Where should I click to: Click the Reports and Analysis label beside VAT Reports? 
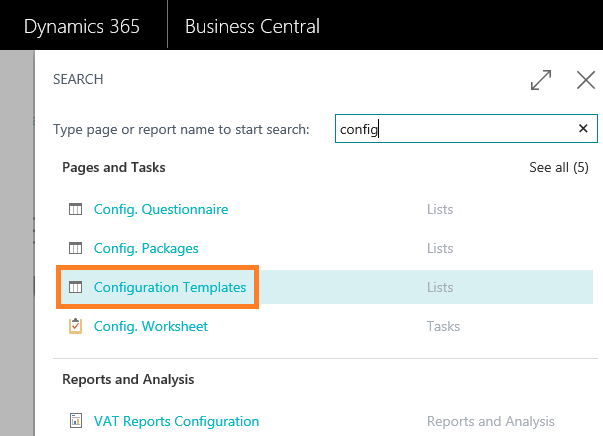pyautogui.click(x=490, y=421)
